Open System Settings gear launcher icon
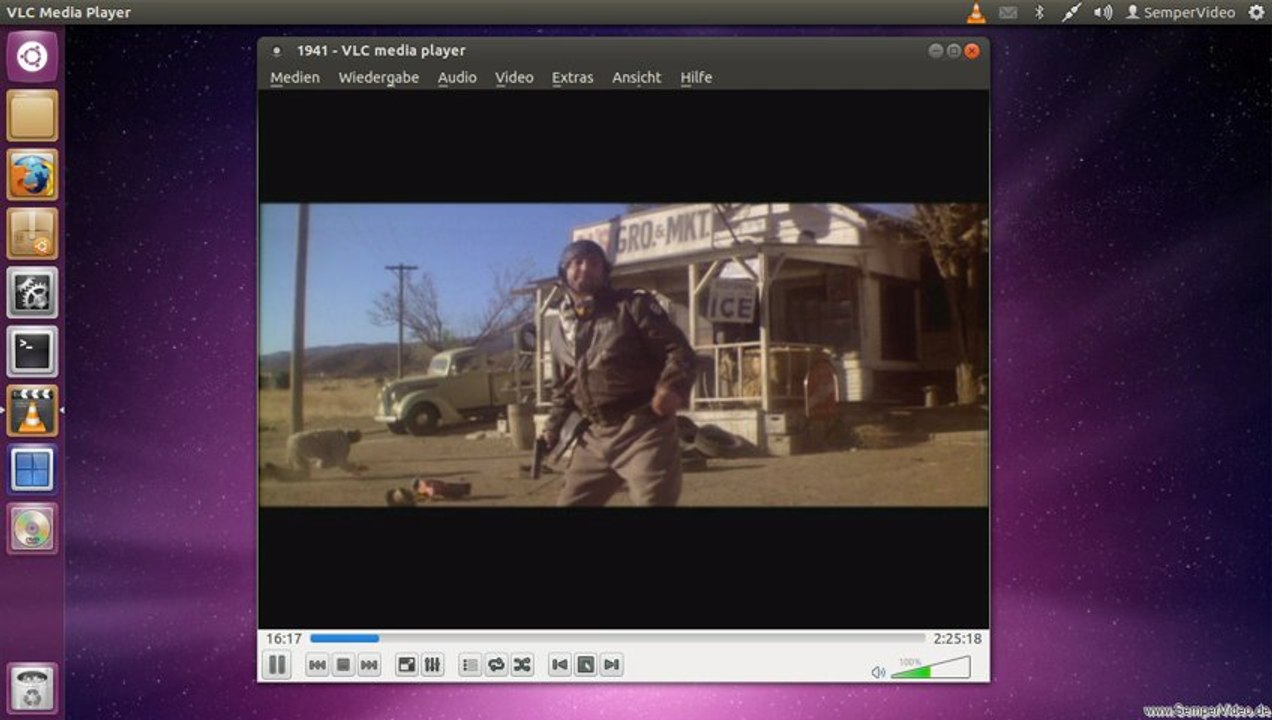 coord(32,293)
